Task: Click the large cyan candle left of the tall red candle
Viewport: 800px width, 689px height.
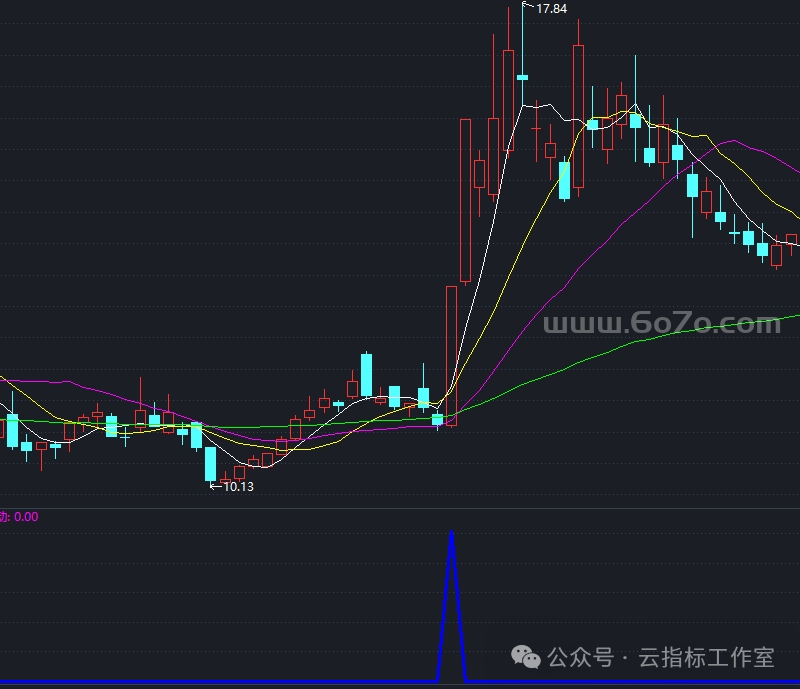Action: point(564,180)
